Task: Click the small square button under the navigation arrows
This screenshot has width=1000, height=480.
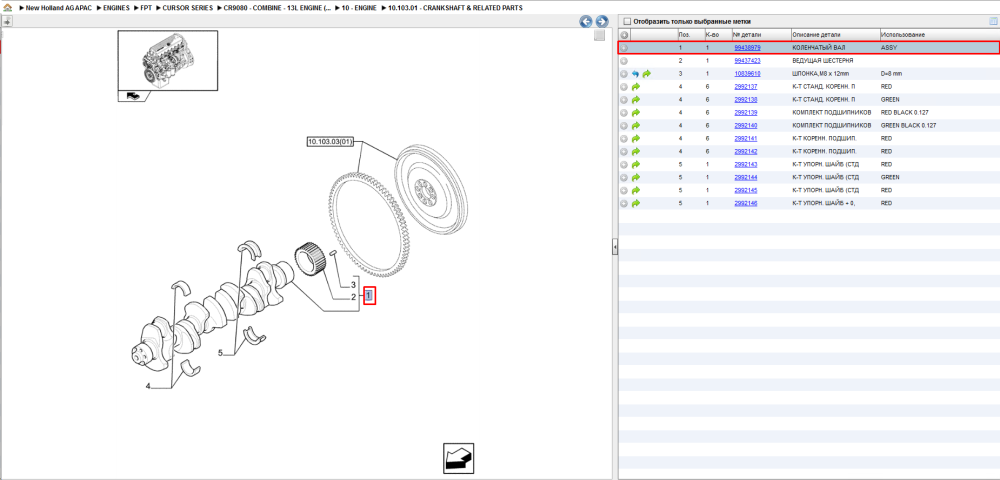Action: click(599, 36)
